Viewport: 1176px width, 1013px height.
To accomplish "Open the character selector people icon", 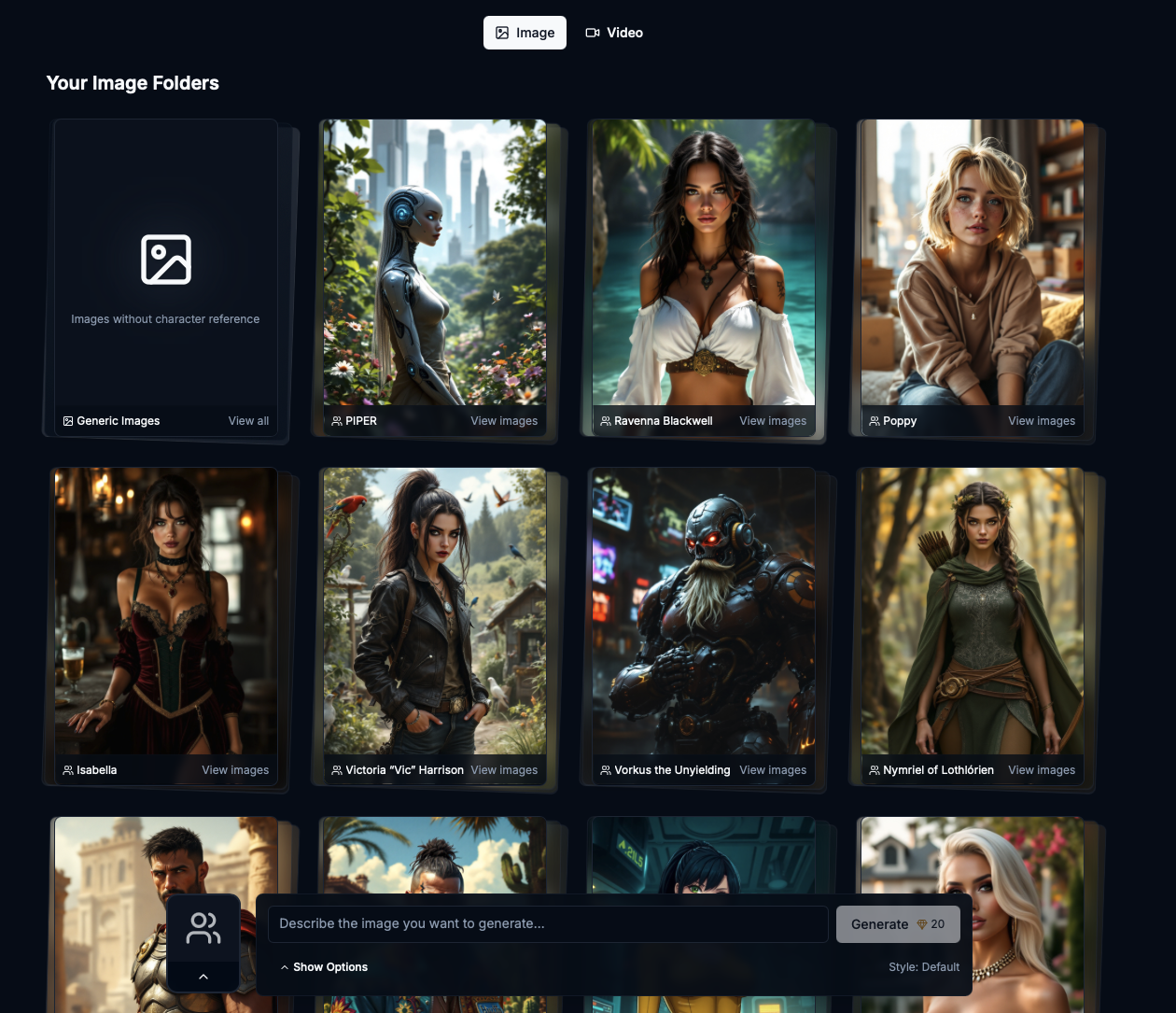I will (203, 928).
